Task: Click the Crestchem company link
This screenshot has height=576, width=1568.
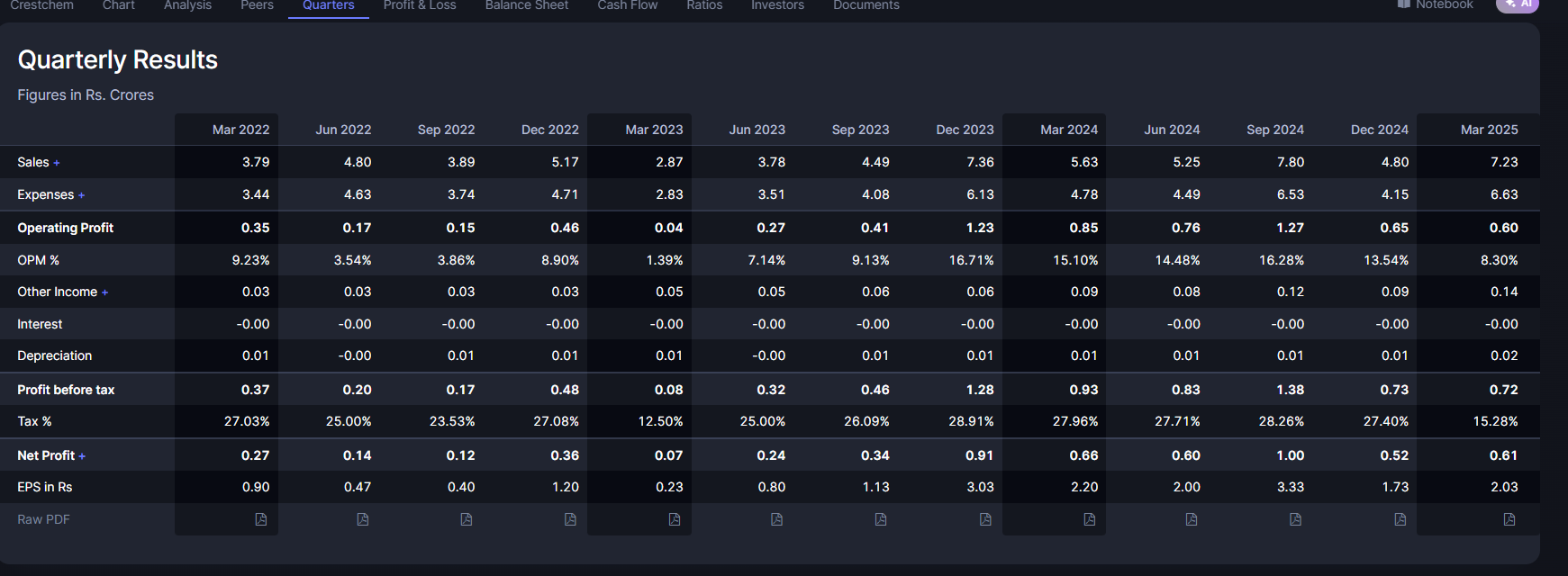Action: pos(42,6)
